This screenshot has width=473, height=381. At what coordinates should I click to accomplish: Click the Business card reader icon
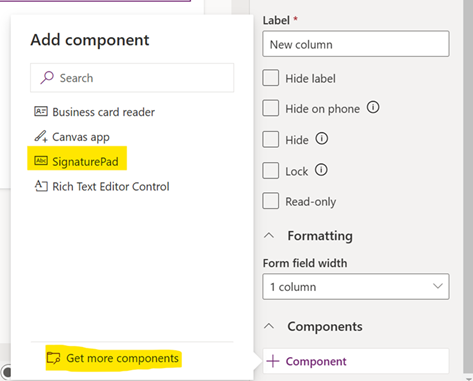tap(41, 111)
